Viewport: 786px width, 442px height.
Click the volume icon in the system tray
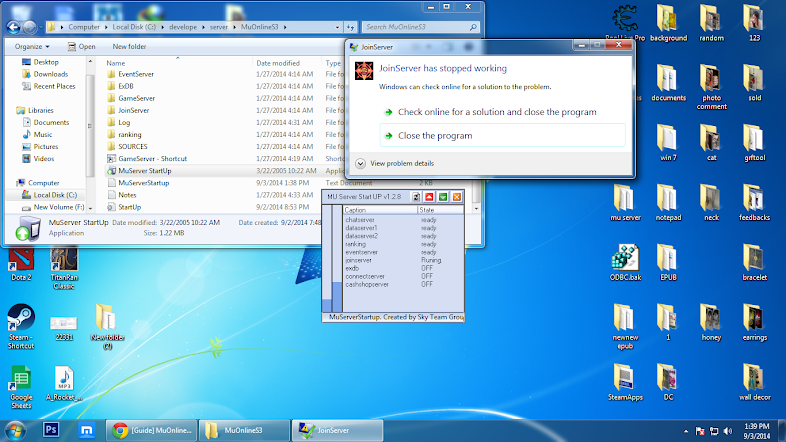pos(728,430)
